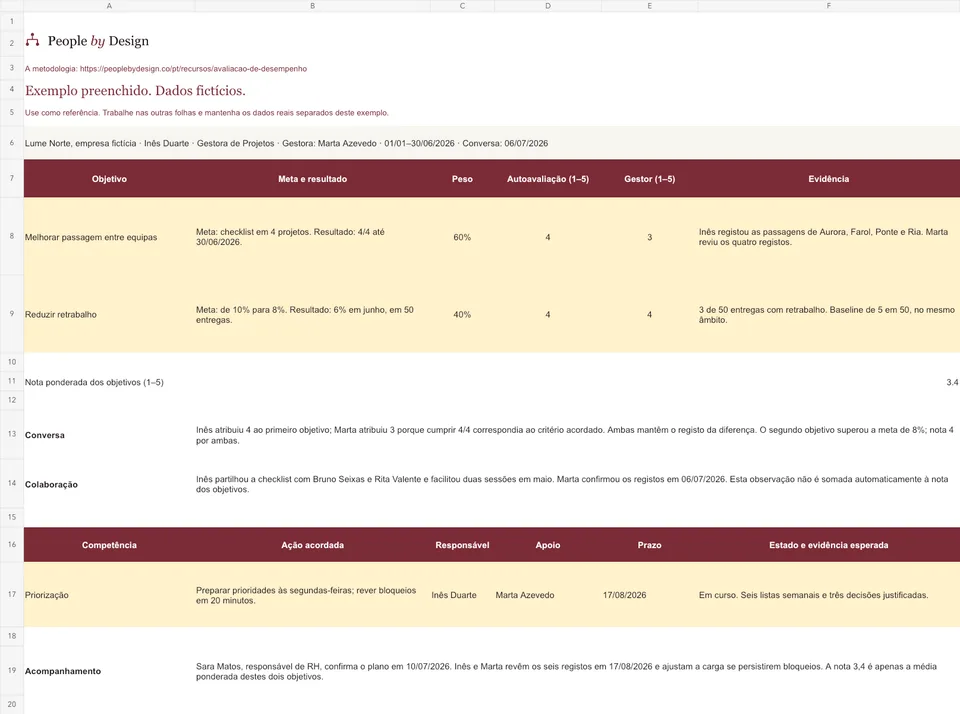Select self-assessment 4 for Reduzir retrabalho
Screen dimensions: 960x714
point(547,314)
